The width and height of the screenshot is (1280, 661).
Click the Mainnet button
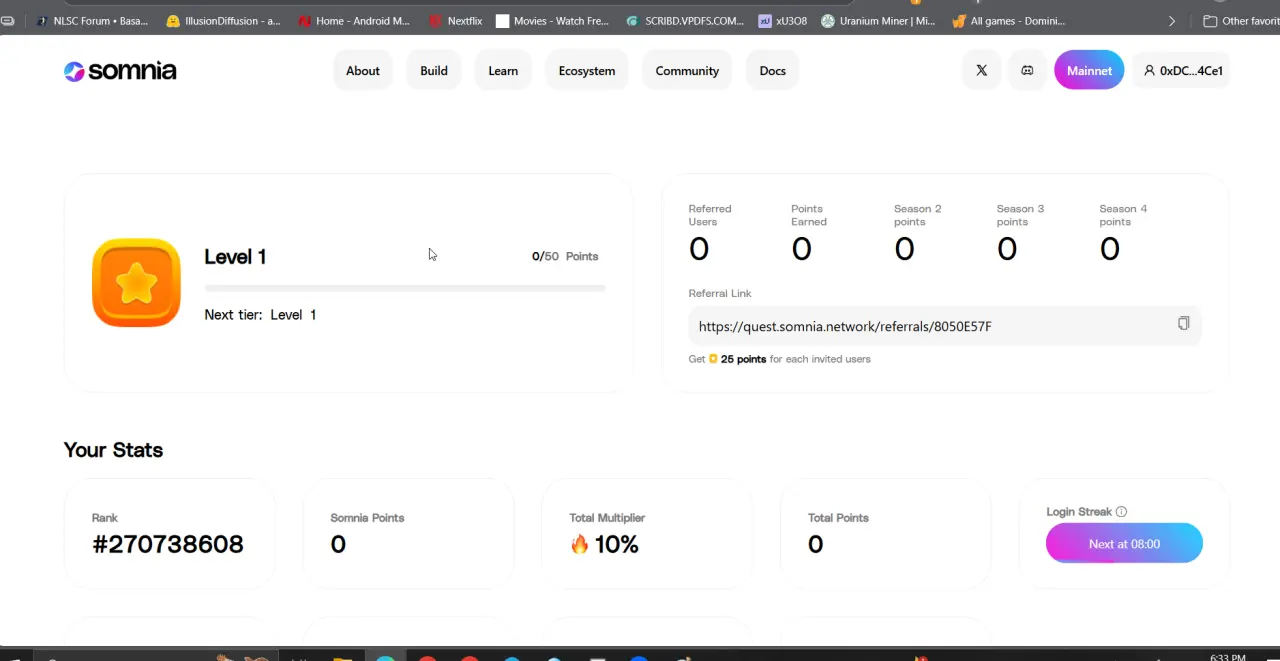point(1089,70)
